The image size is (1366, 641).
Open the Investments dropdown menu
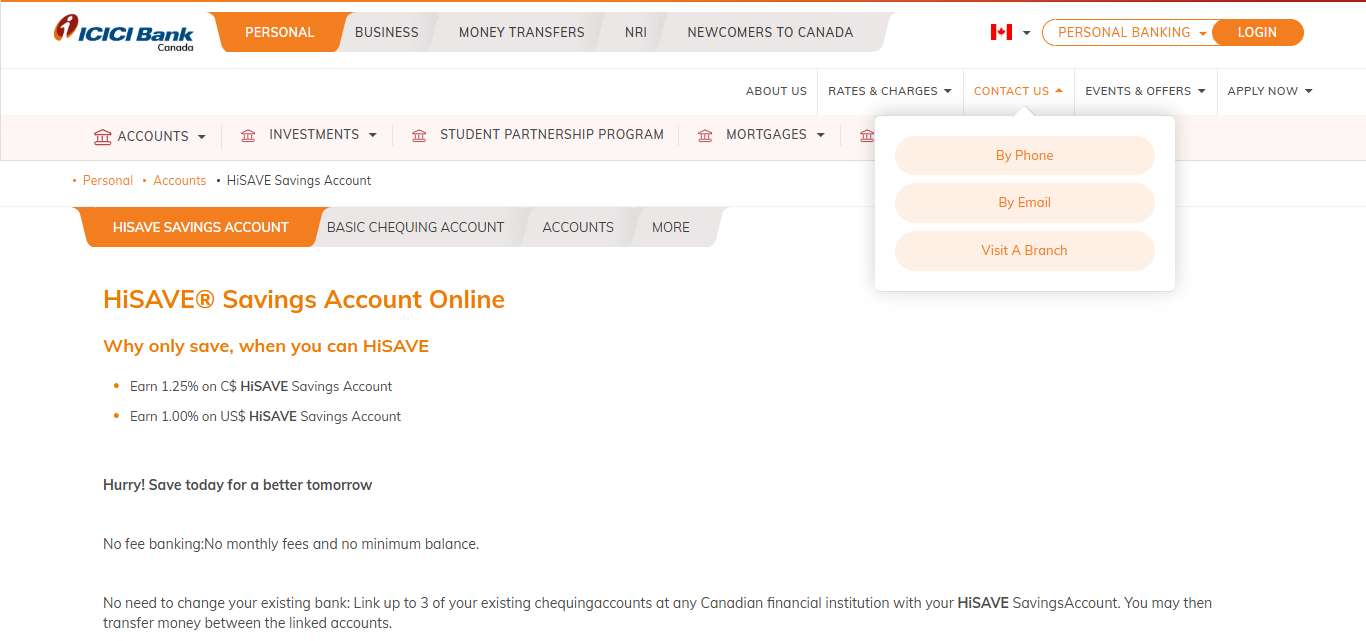(x=323, y=135)
